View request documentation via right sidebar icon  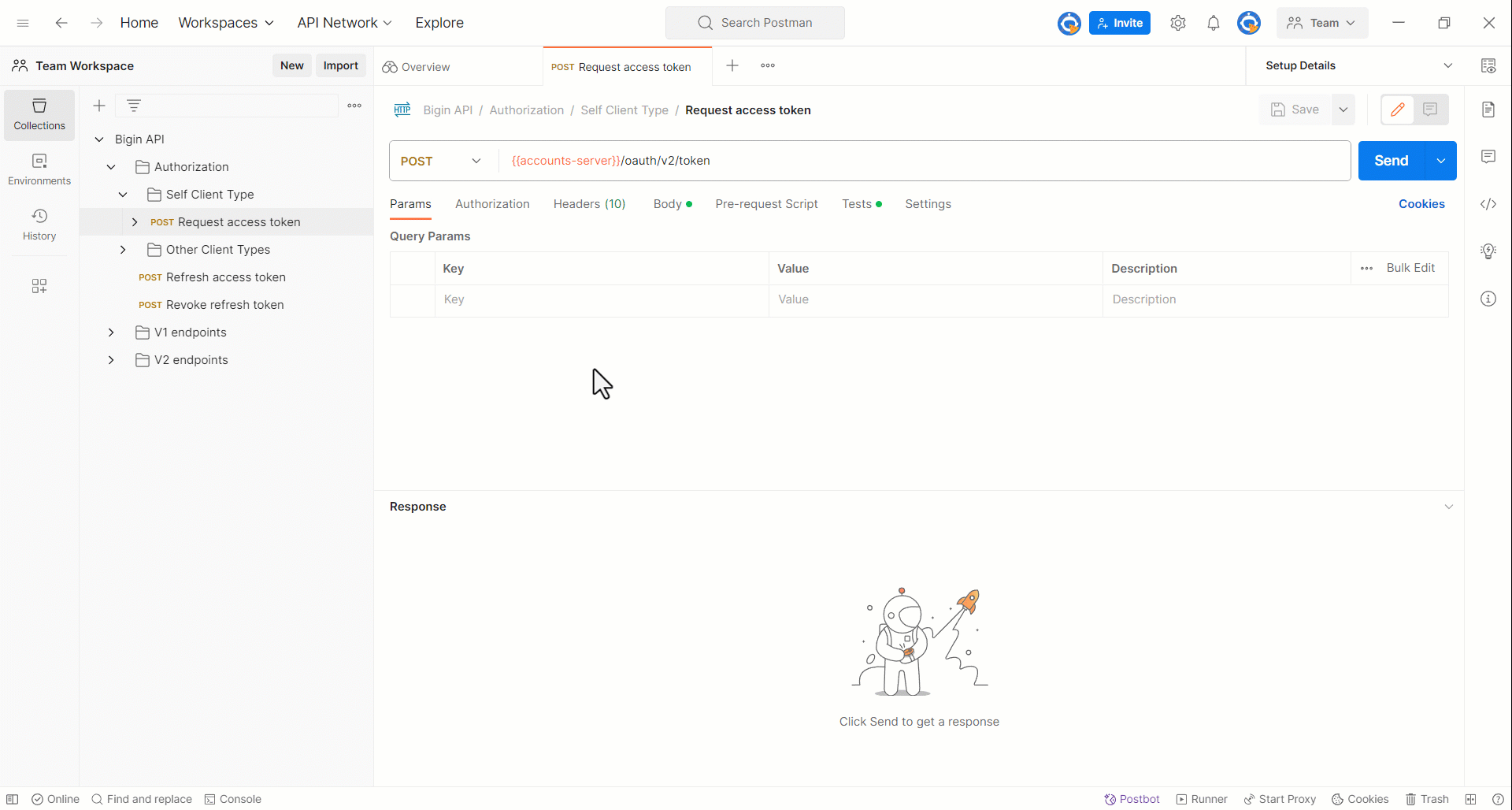1488,110
